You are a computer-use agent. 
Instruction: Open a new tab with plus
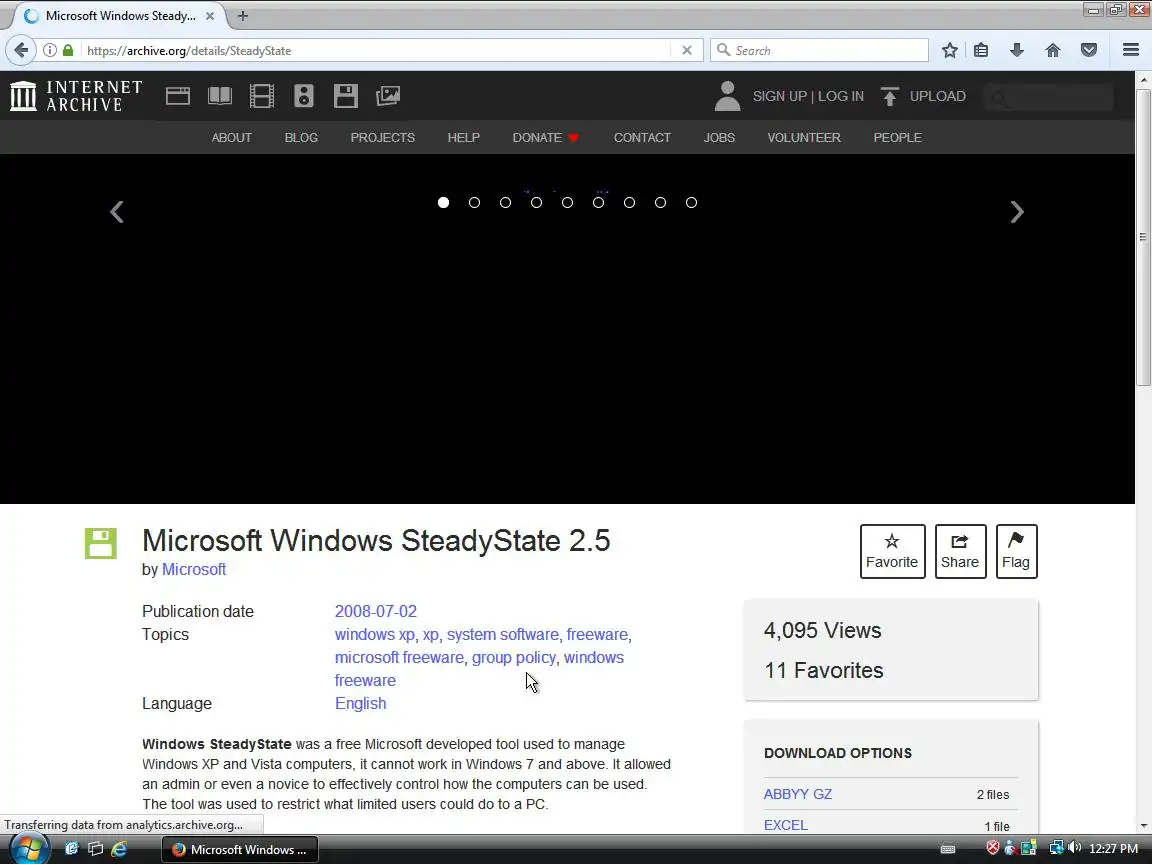tap(242, 15)
